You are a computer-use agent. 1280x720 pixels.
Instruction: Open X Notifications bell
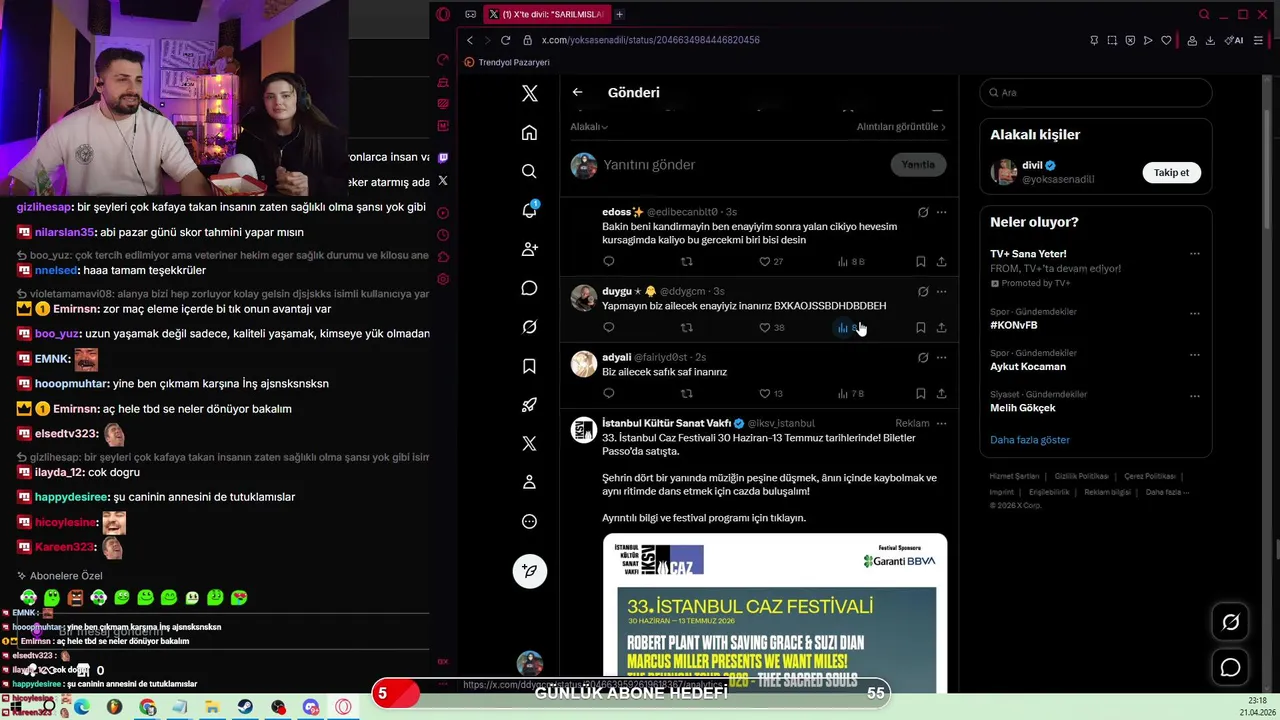coord(529,210)
